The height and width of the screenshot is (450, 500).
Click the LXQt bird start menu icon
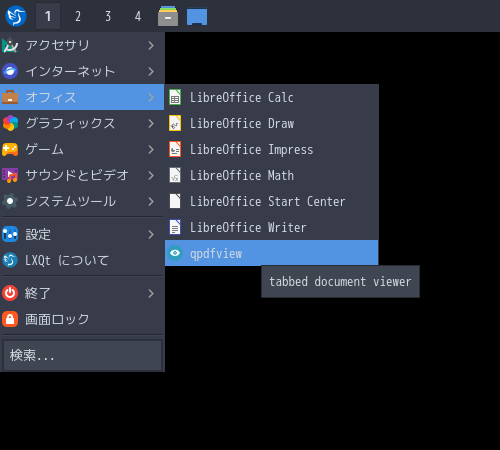tap(16, 16)
